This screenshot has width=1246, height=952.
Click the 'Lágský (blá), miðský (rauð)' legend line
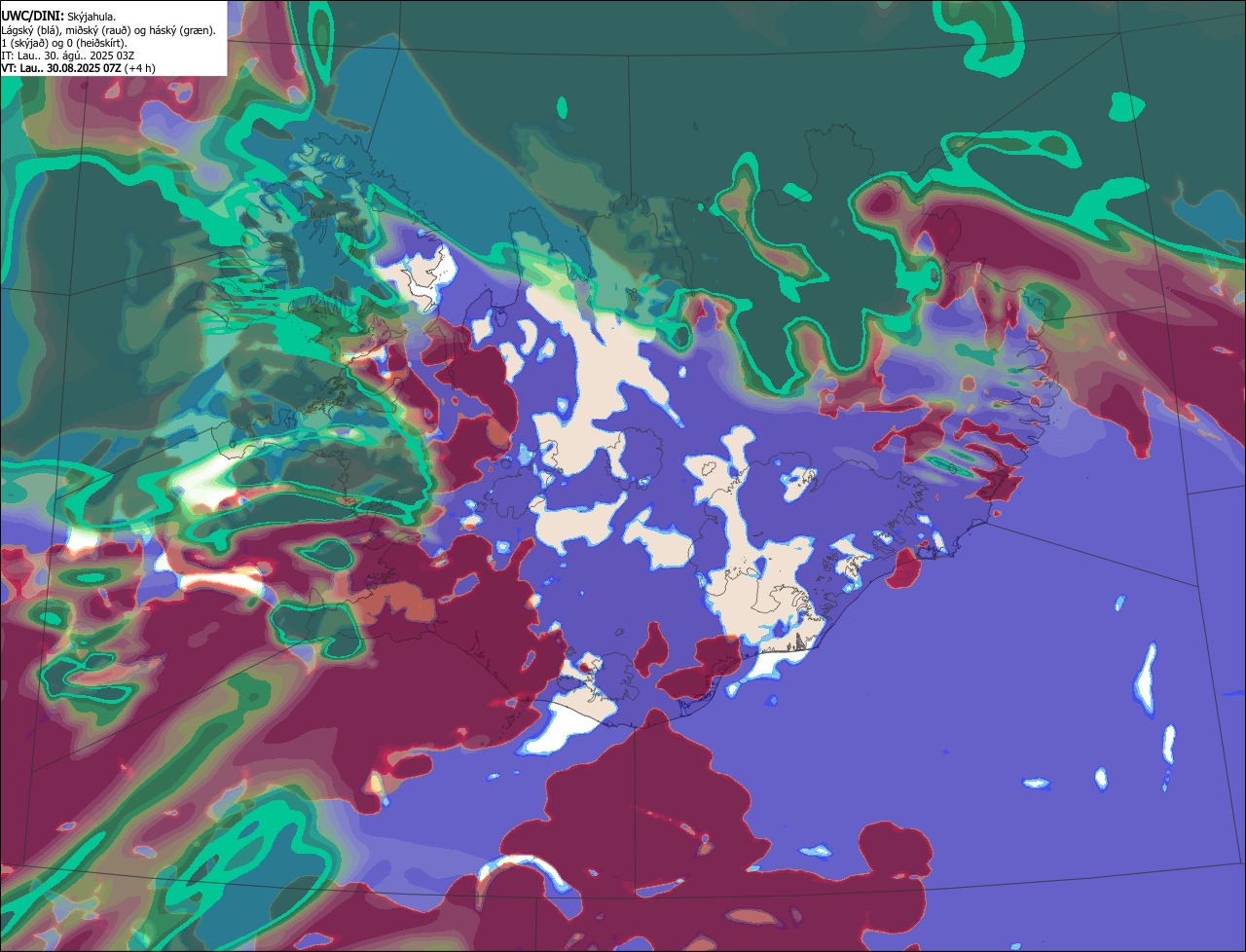coord(108,30)
